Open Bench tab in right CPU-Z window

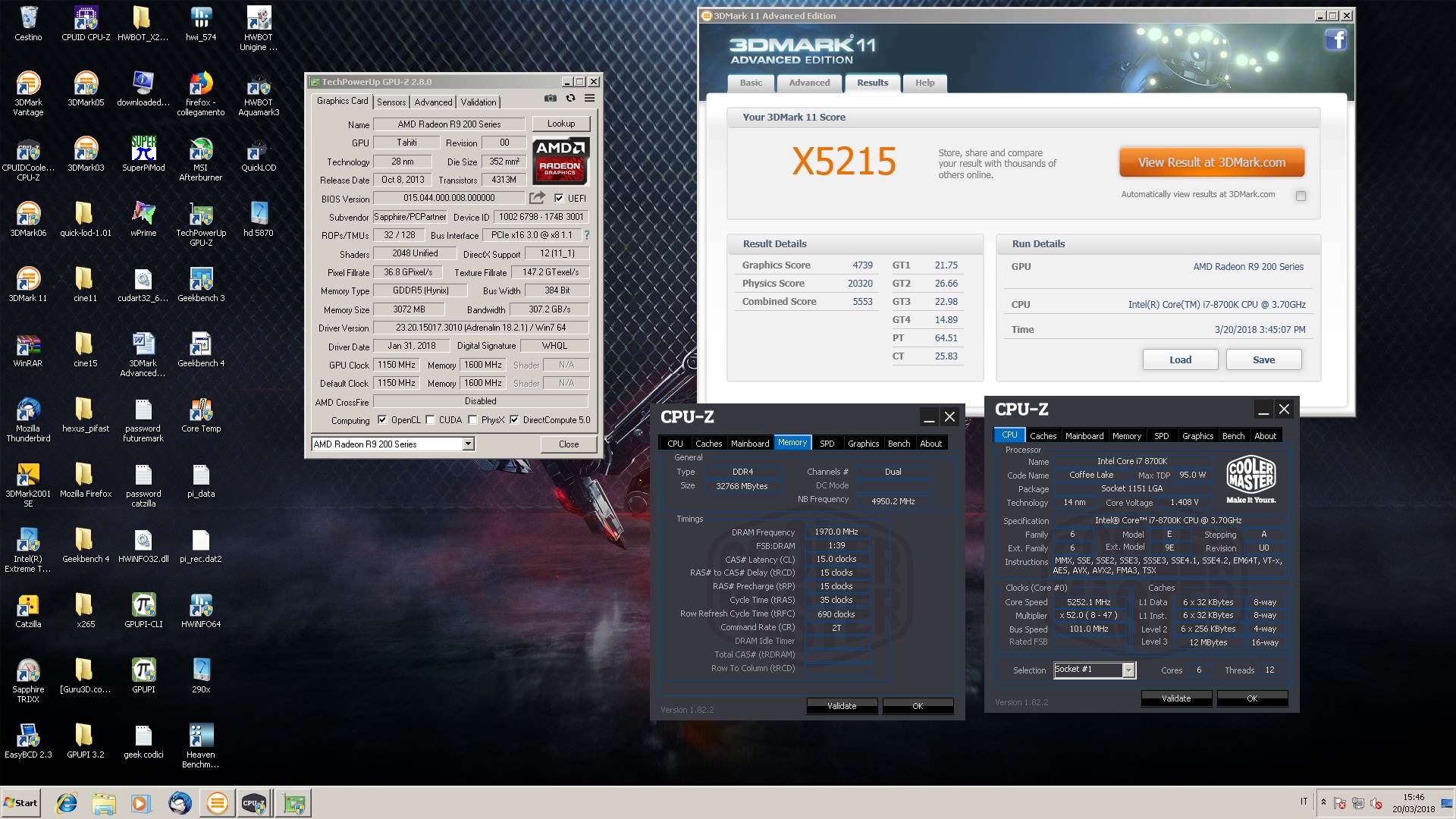[x=1233, y=436]
